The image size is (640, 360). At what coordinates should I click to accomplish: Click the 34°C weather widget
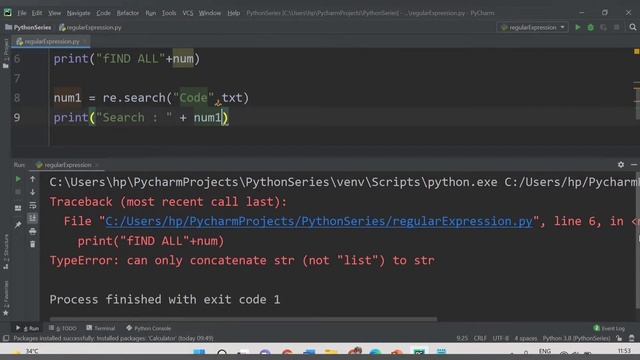[x=25, y=351]
